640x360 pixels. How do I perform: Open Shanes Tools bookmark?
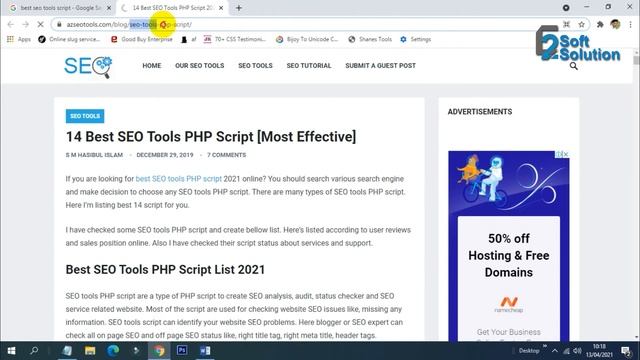370,39
